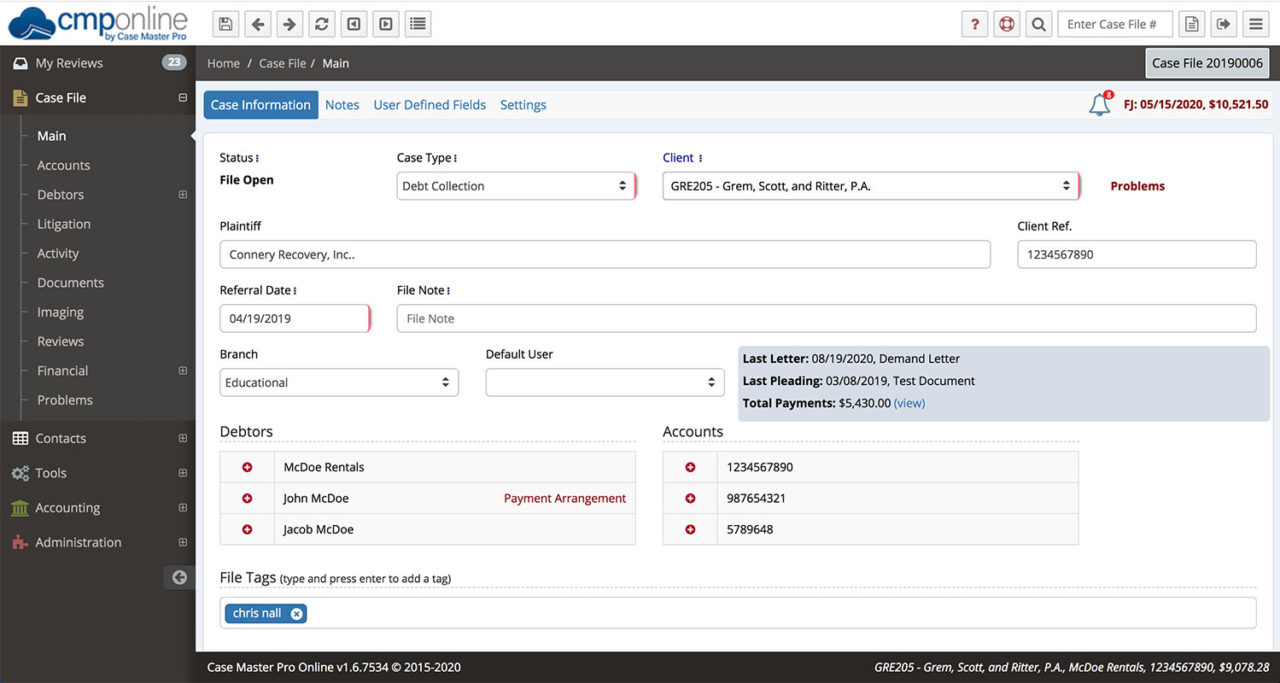The width and height of the screenshot is (1280, 683).
Task: Click red plus icon for account 1234567890
Action: point(690,467)
